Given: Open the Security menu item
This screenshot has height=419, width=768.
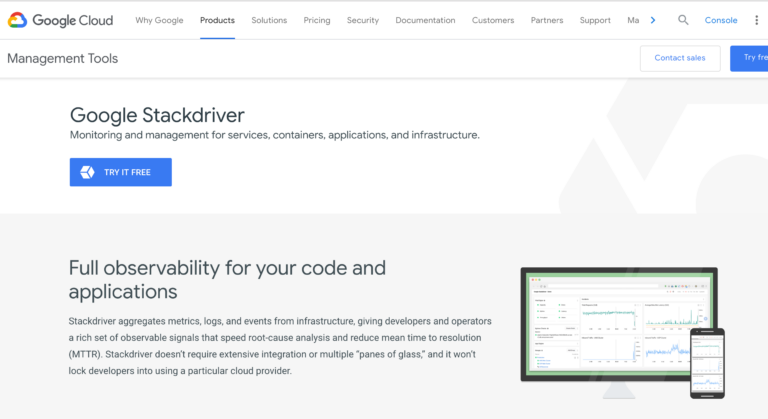Looking at the screenshot, I should tap(362, 20).
